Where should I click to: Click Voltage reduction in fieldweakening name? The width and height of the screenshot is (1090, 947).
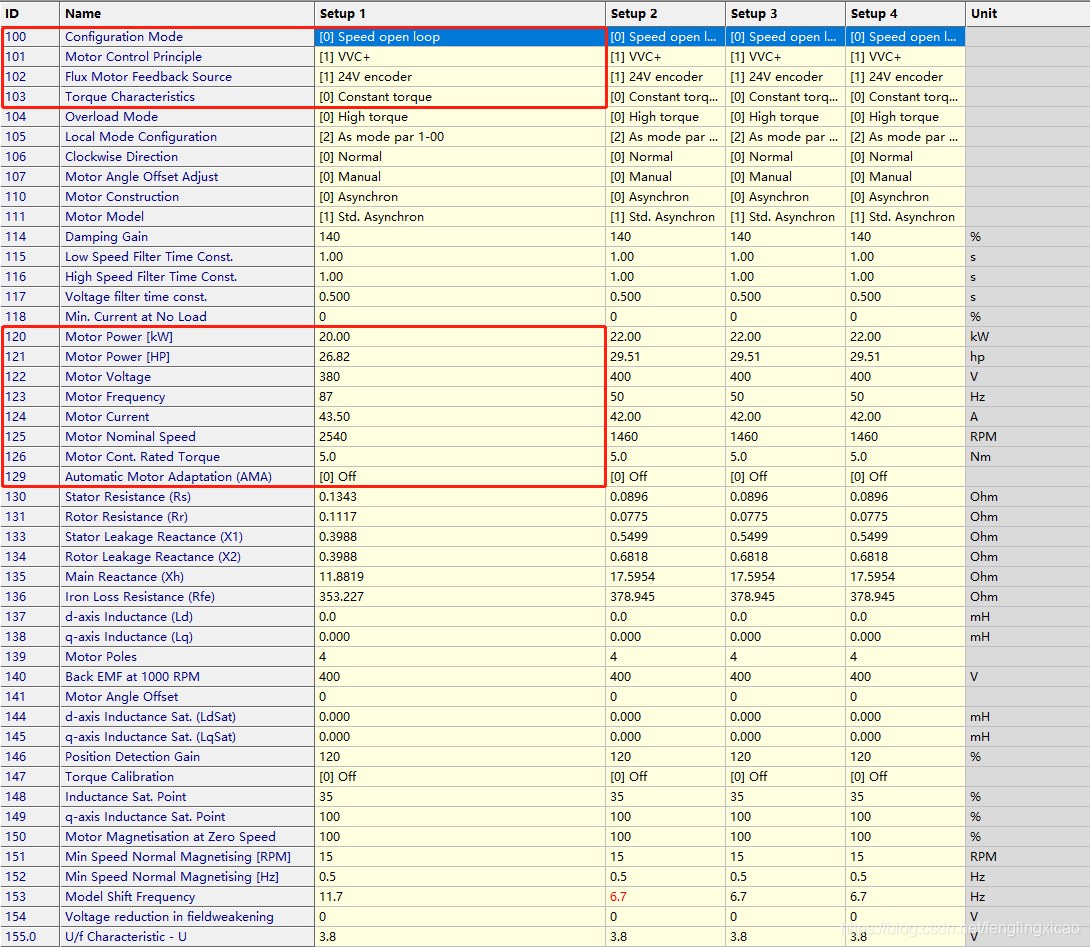[169, 917]
